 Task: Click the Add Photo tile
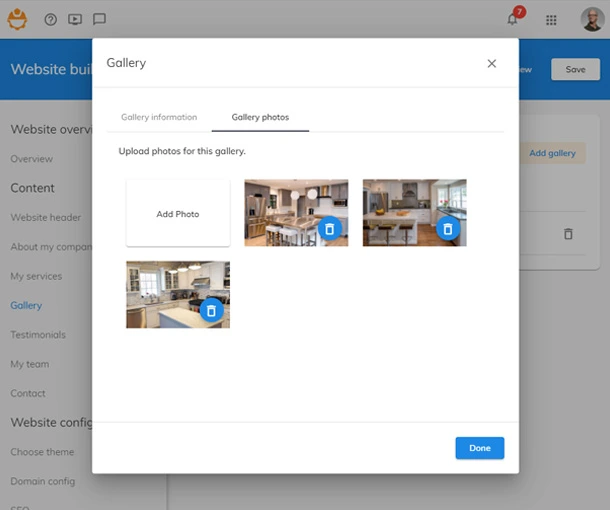178,213
